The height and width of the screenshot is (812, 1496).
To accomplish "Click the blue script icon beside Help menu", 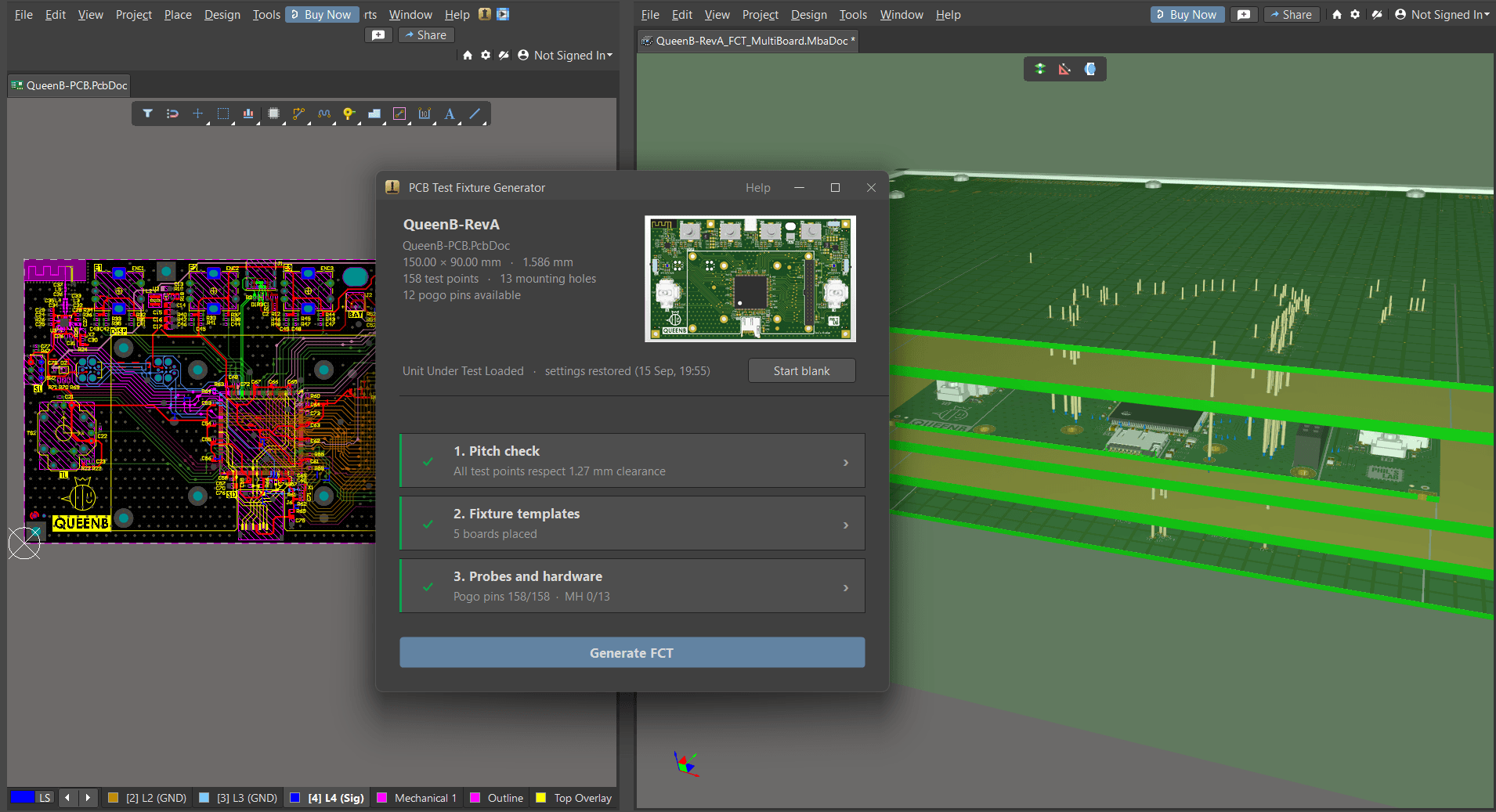I will click(503, 14).
